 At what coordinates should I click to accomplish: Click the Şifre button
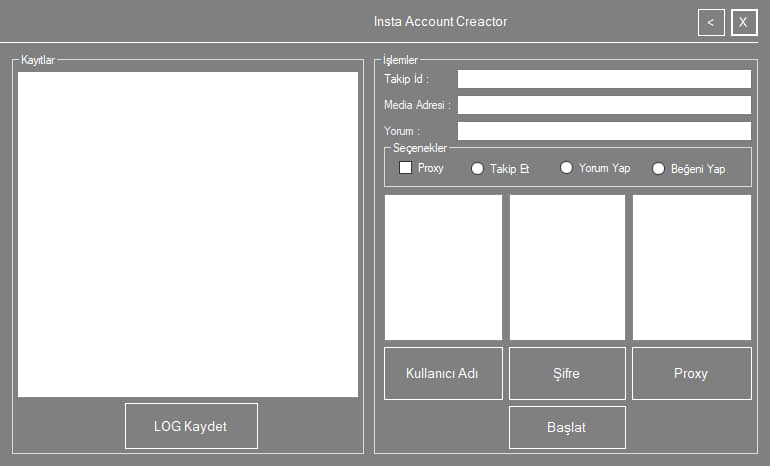click(x=567, y=374)
